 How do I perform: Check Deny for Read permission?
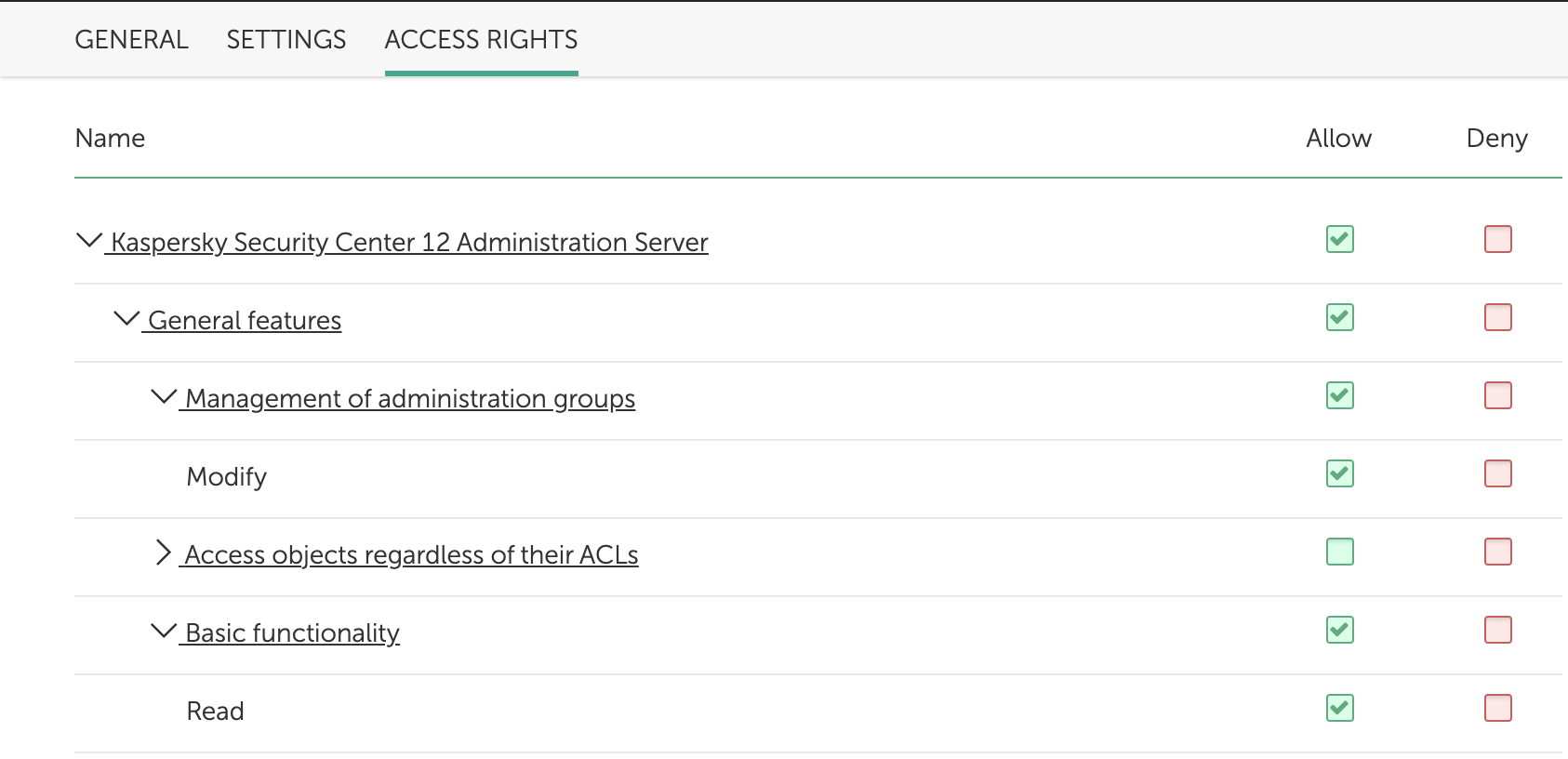pyautogui.click(x=1497, y=709)
